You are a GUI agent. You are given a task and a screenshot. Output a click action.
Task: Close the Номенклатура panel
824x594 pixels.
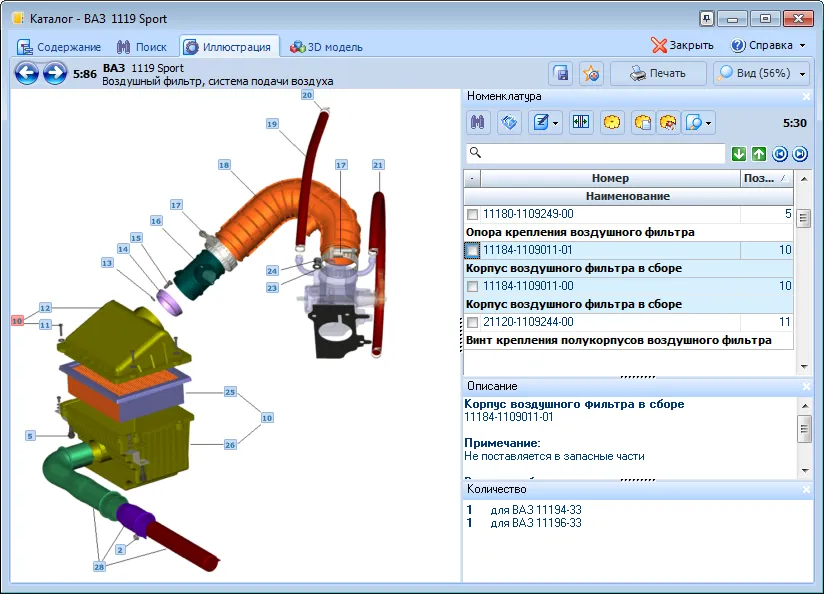click(x=807, y=97)
